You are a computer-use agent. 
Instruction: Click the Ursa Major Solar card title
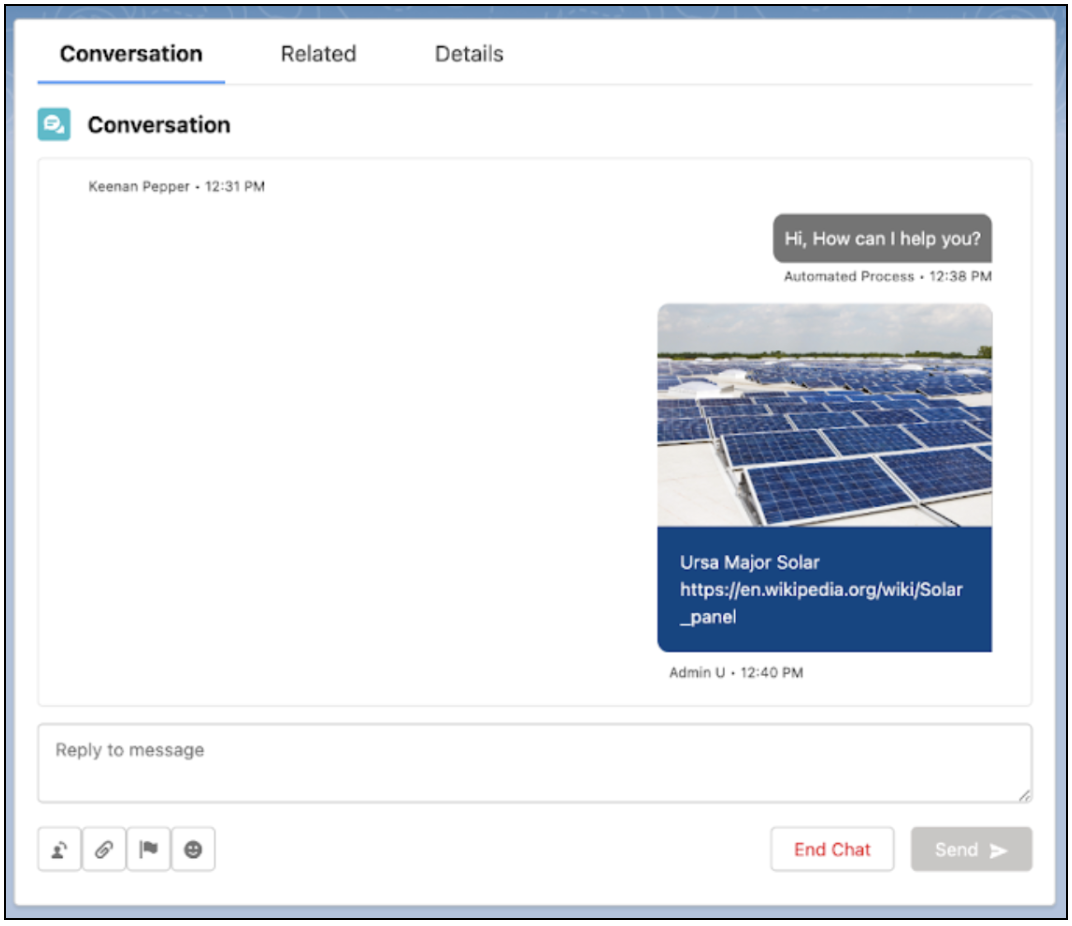pyautogui.click(x=748, y=562)
